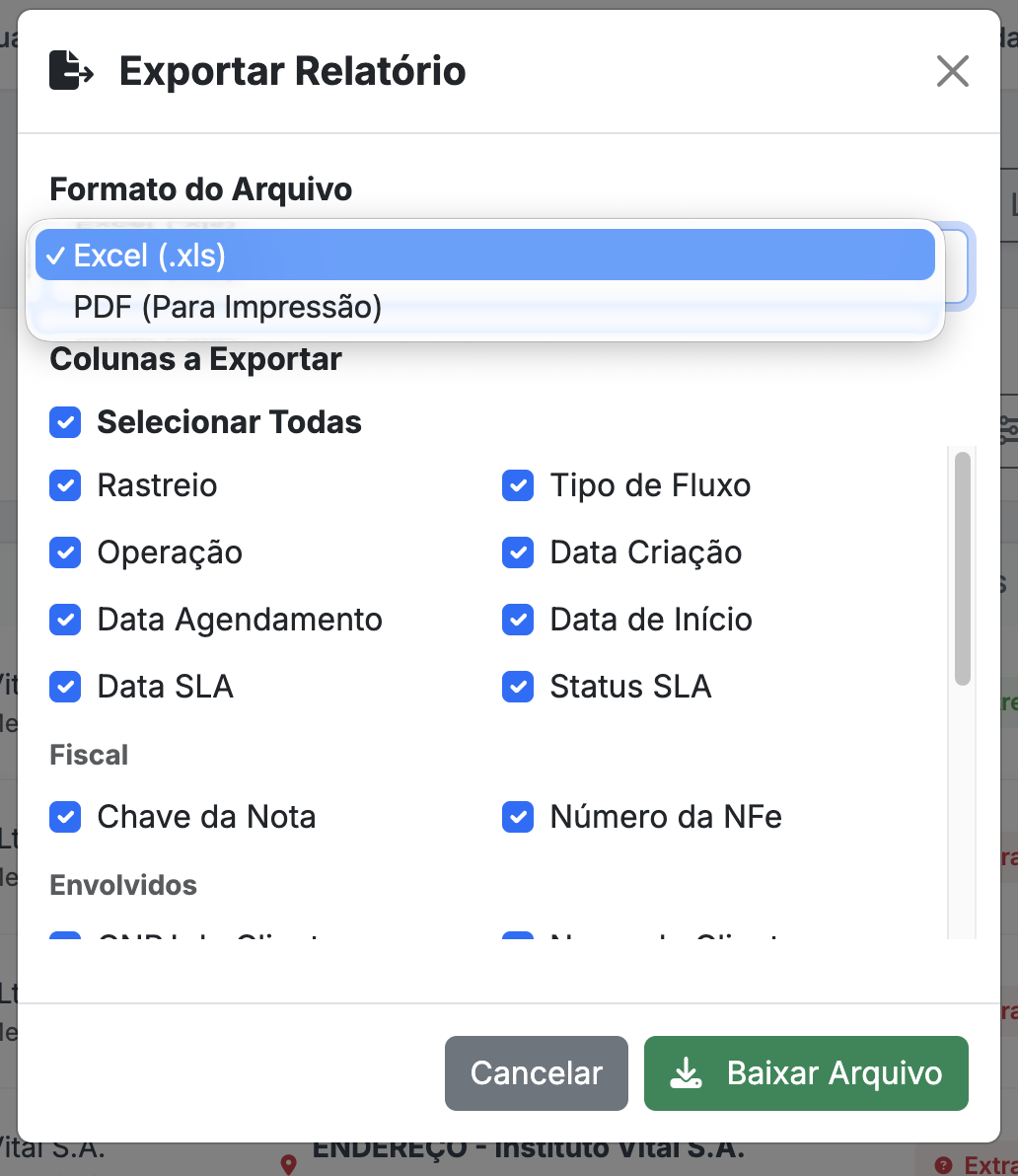Toggle the Rastreio column checkbox
Image resolution: width=1018 pixels, height=1176 pixels.
[65, 485]
